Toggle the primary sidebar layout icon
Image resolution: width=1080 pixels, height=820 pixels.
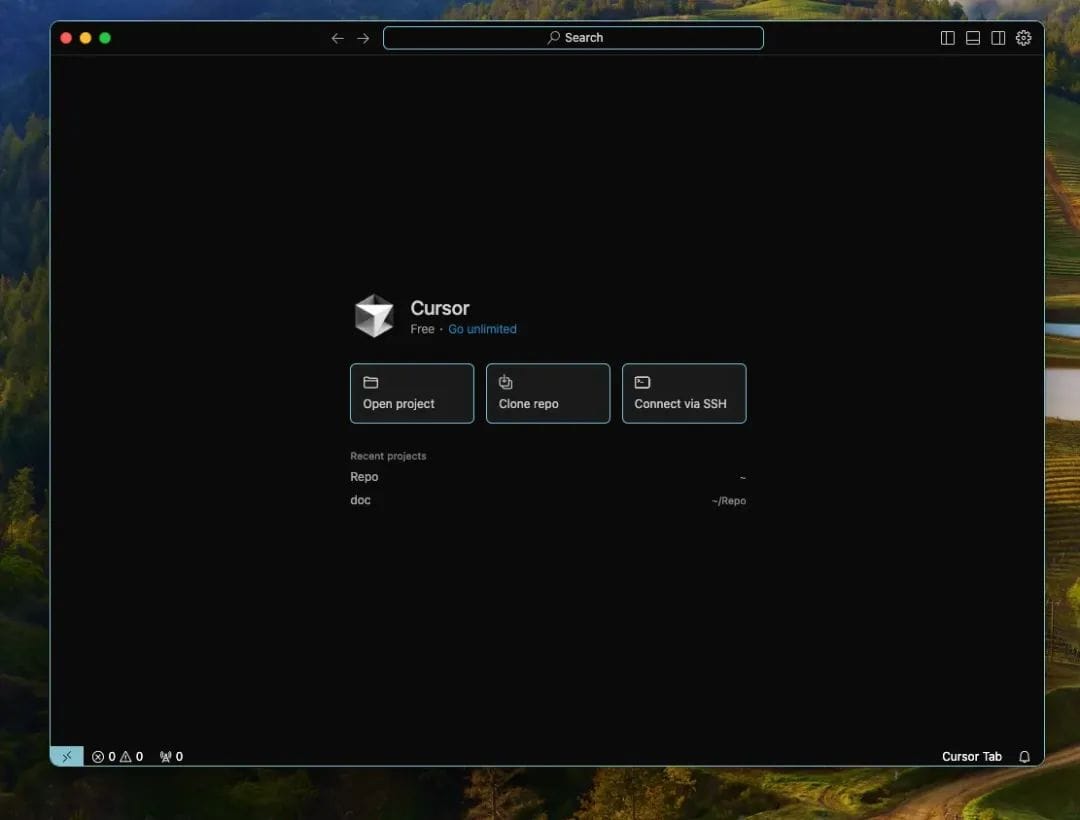pos(948,38)
